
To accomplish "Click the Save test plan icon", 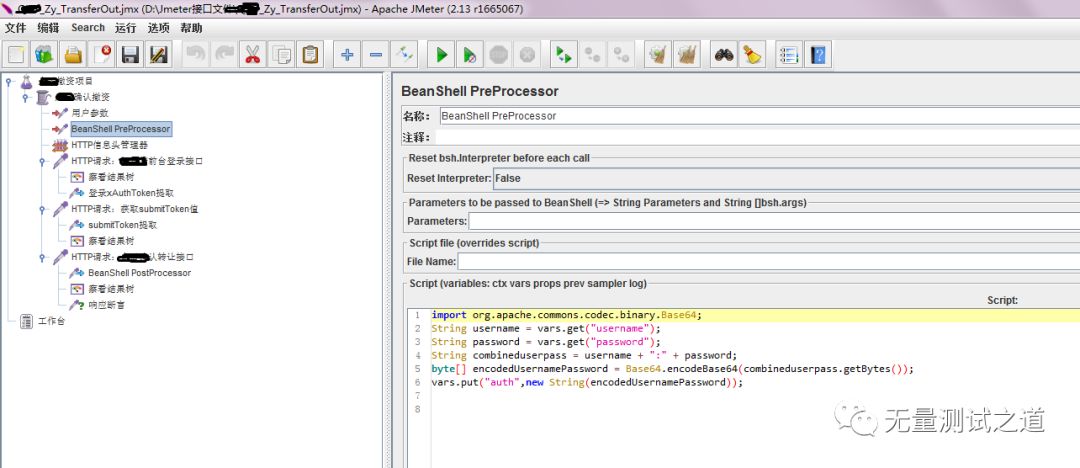I will (x=130, y=55).
